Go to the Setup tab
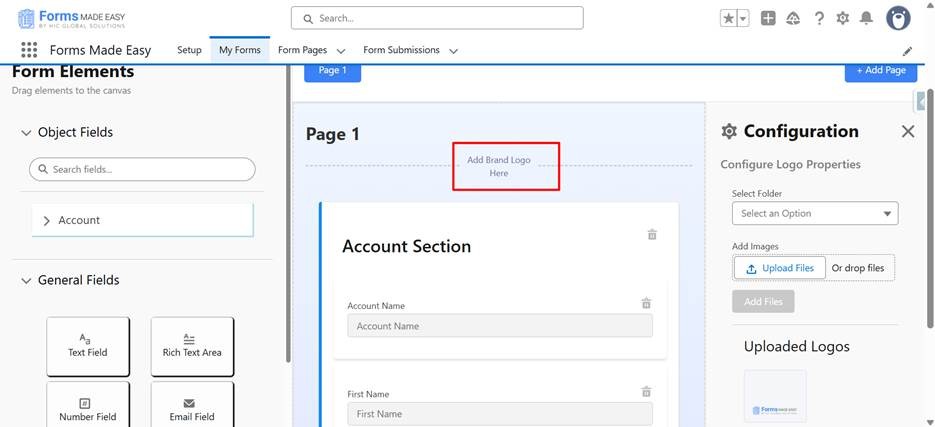This screenshot has height=427, width=935. [x=189, y=50]
